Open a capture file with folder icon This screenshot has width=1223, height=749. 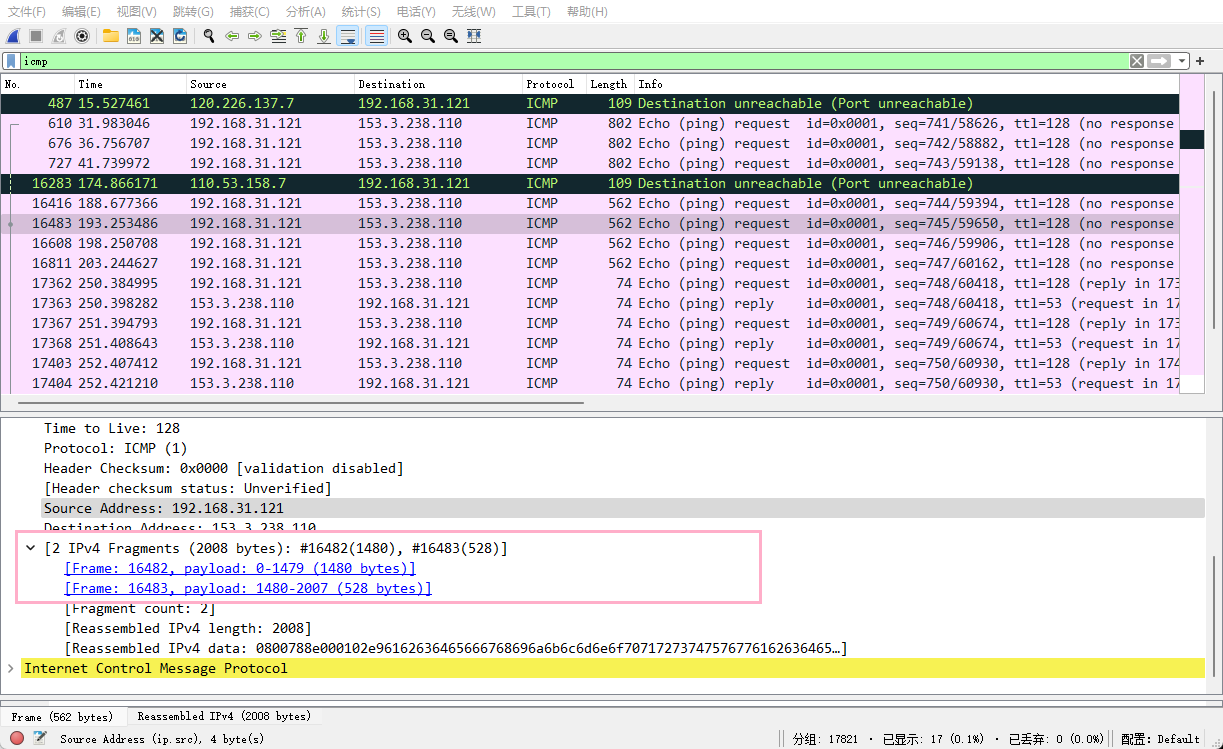pyautogui.click(x=111, y=36)
